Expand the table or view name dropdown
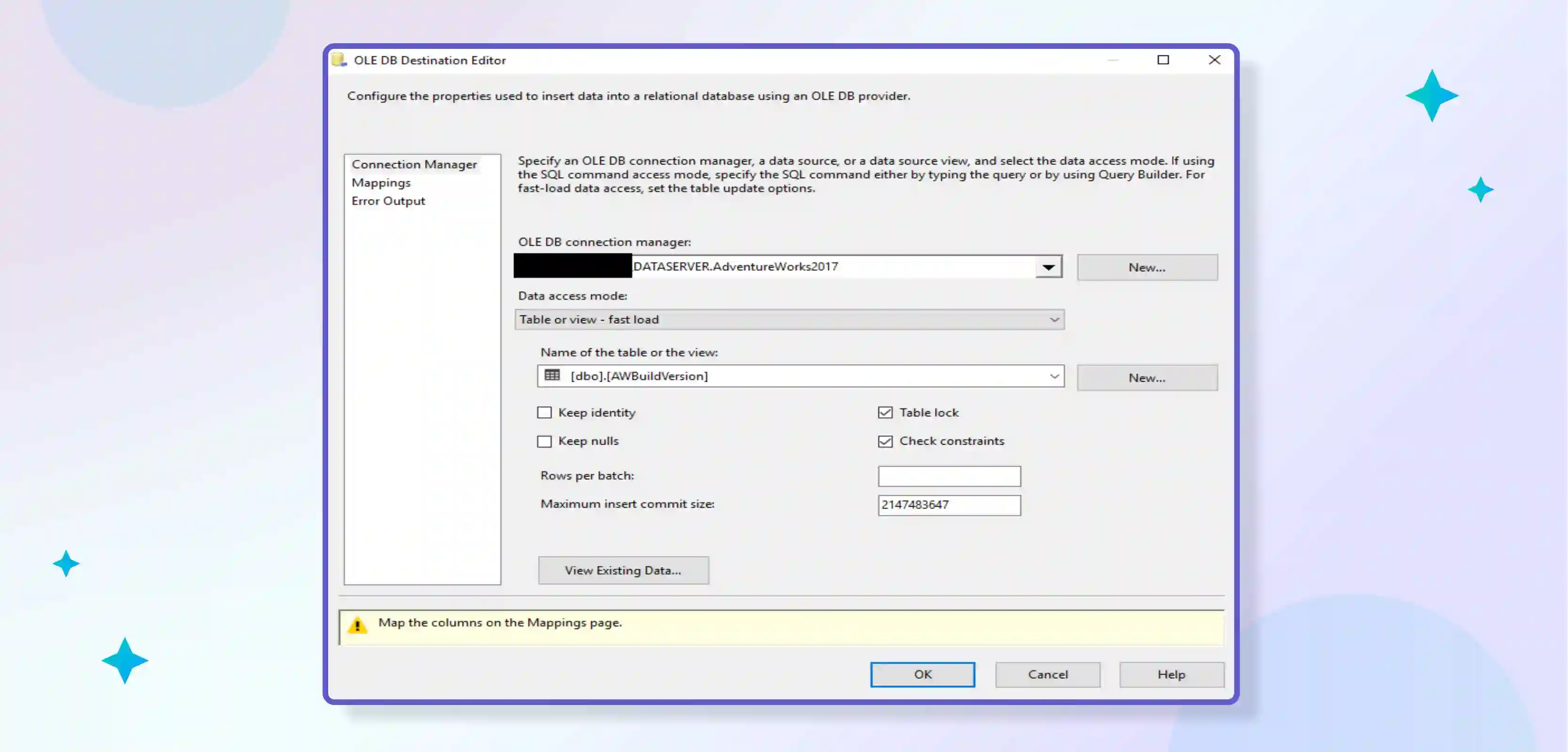This screenshot has height=752, width=1568. (1053, 376)
